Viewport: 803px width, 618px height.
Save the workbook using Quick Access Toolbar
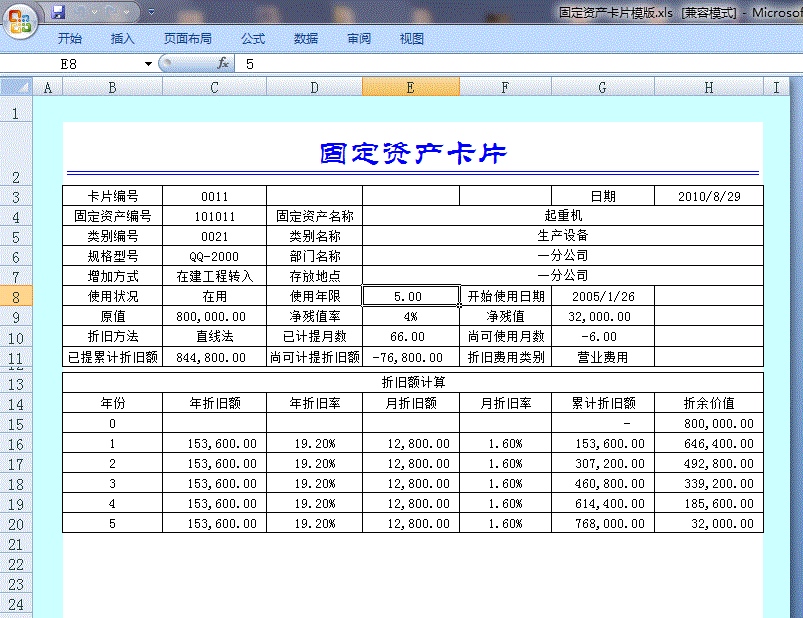(59, 11)
